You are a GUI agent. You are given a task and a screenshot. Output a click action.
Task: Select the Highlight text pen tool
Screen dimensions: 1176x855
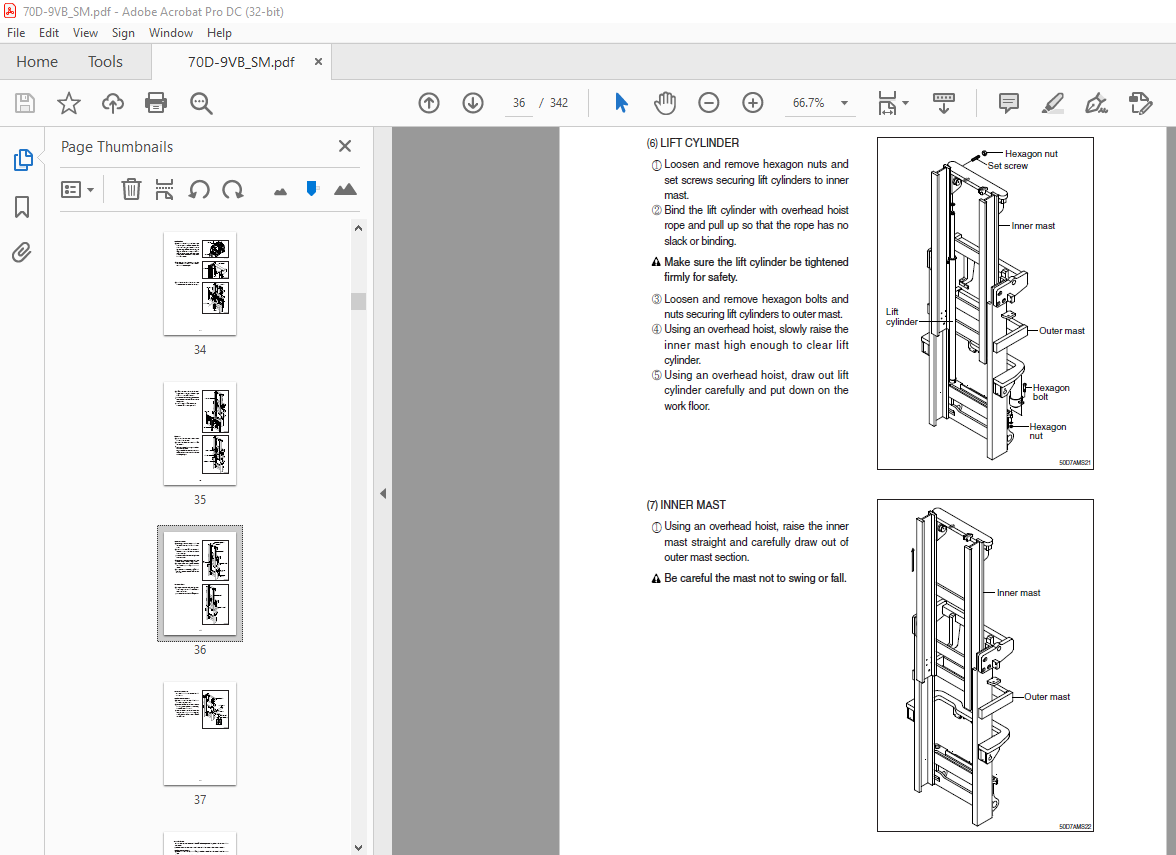[x=1053, y=103]
